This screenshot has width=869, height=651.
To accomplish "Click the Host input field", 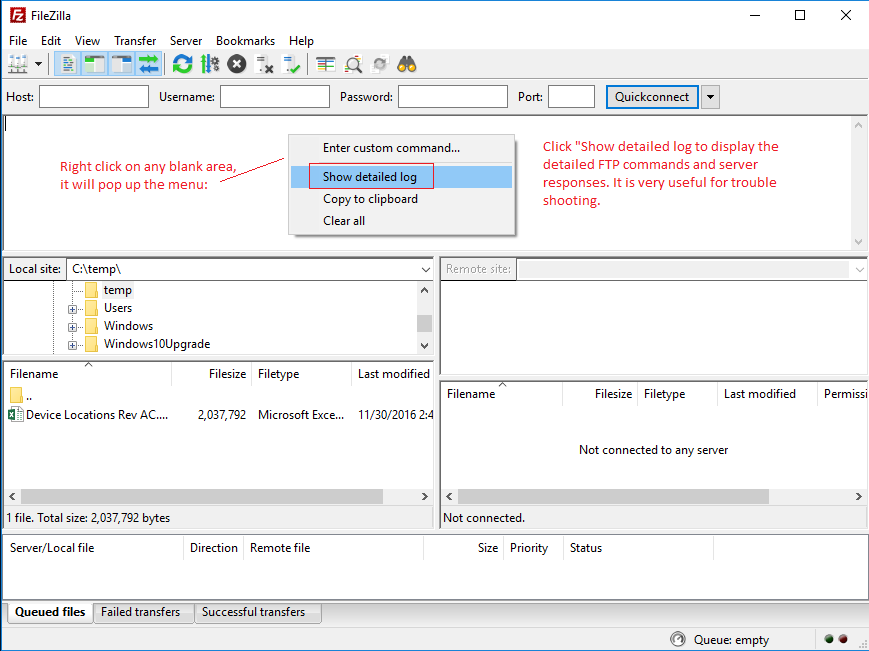I will click(94, 97).
